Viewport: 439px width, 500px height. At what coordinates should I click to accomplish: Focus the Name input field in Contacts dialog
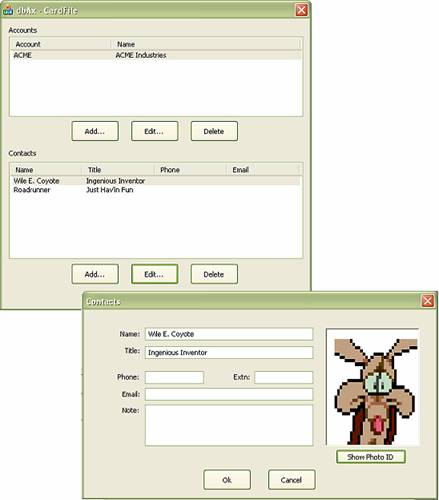[229, 334]
